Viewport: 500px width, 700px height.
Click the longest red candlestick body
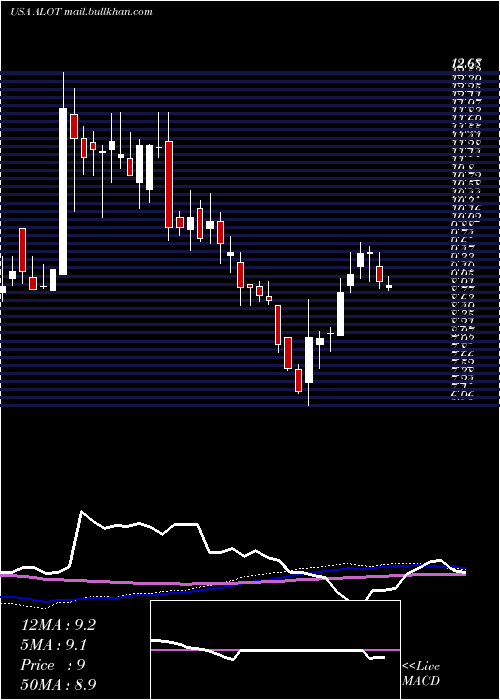(169, 184)
